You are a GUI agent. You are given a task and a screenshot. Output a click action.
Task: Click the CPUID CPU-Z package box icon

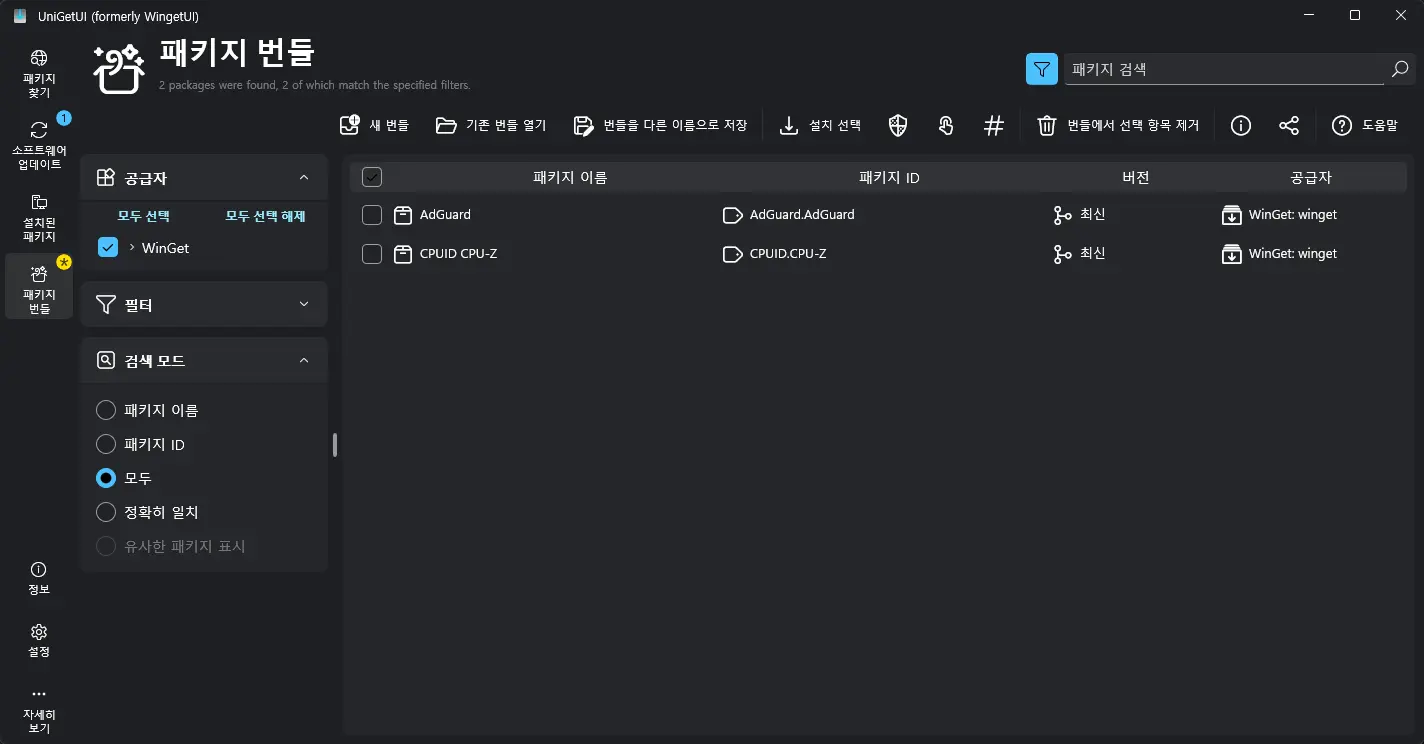point(403,254)
